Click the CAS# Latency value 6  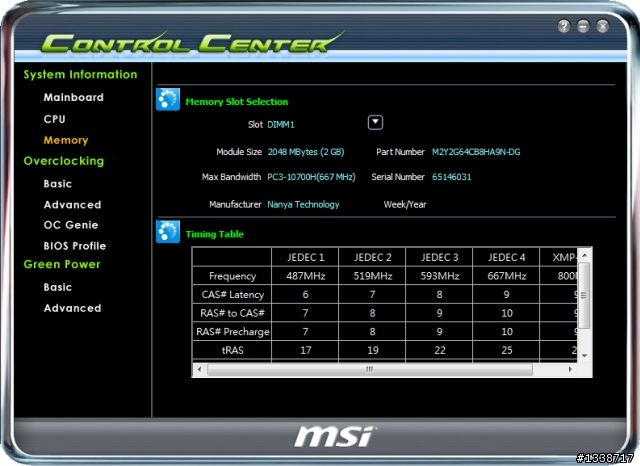305,295
